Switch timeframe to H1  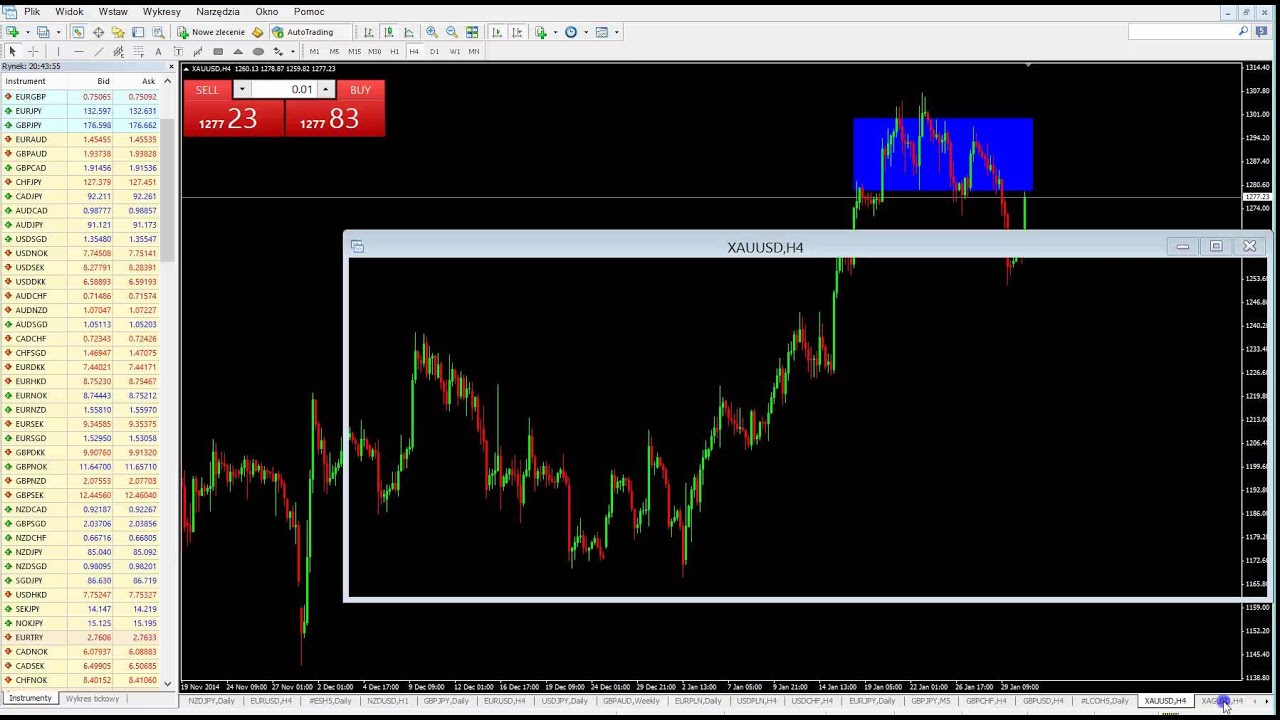394,51
